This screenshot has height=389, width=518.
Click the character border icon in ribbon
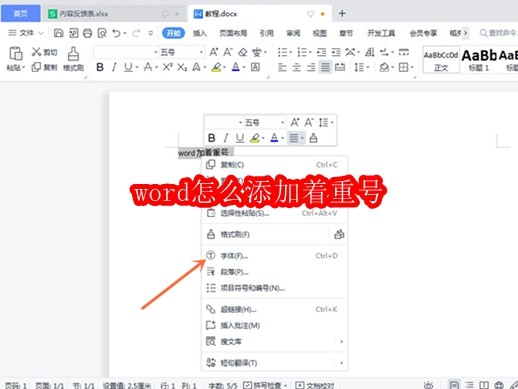pyautogui.click(x=255, y=67)
